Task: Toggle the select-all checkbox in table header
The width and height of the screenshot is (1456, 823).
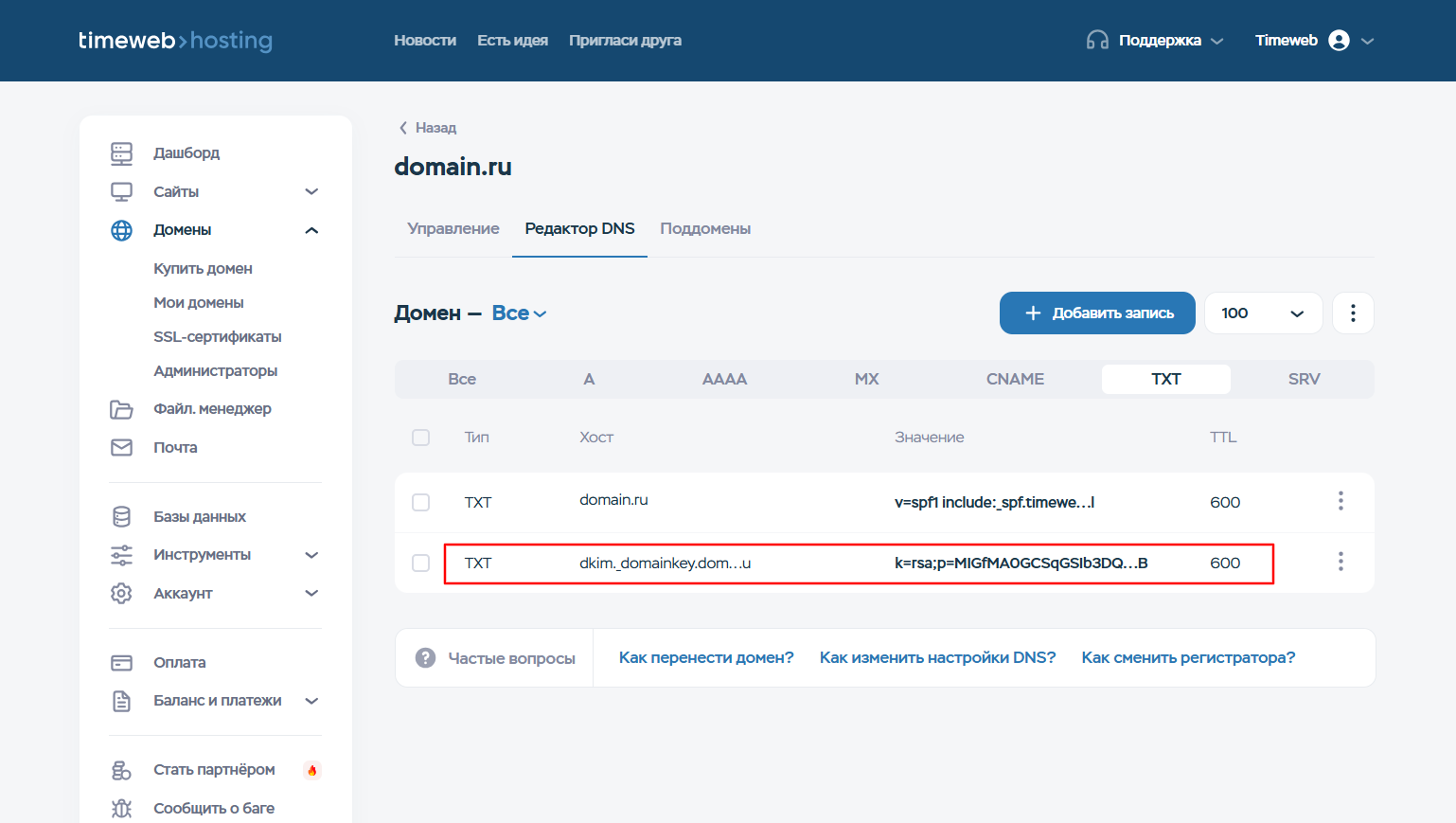Action: pos(421,438)
